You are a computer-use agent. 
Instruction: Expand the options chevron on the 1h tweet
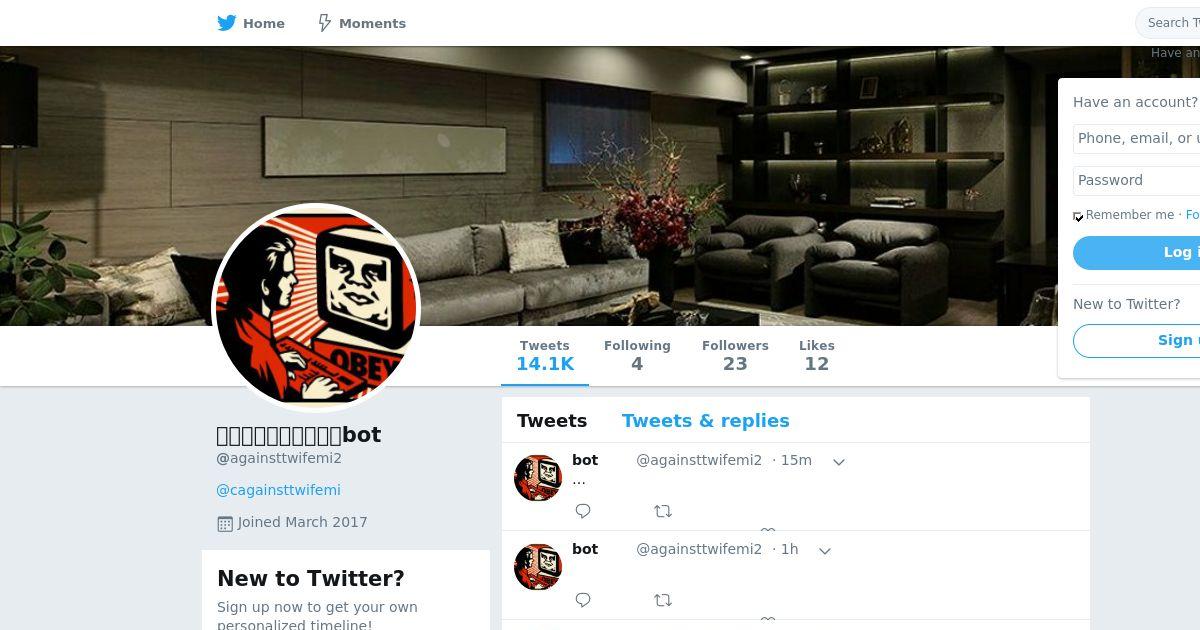click(x=825, y=551)
